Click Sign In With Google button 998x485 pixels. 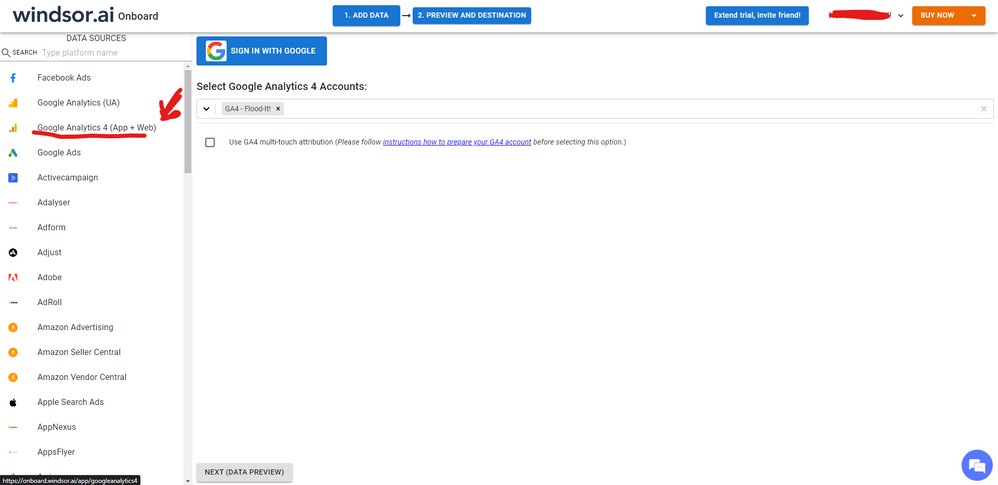[x=262, y=51]
